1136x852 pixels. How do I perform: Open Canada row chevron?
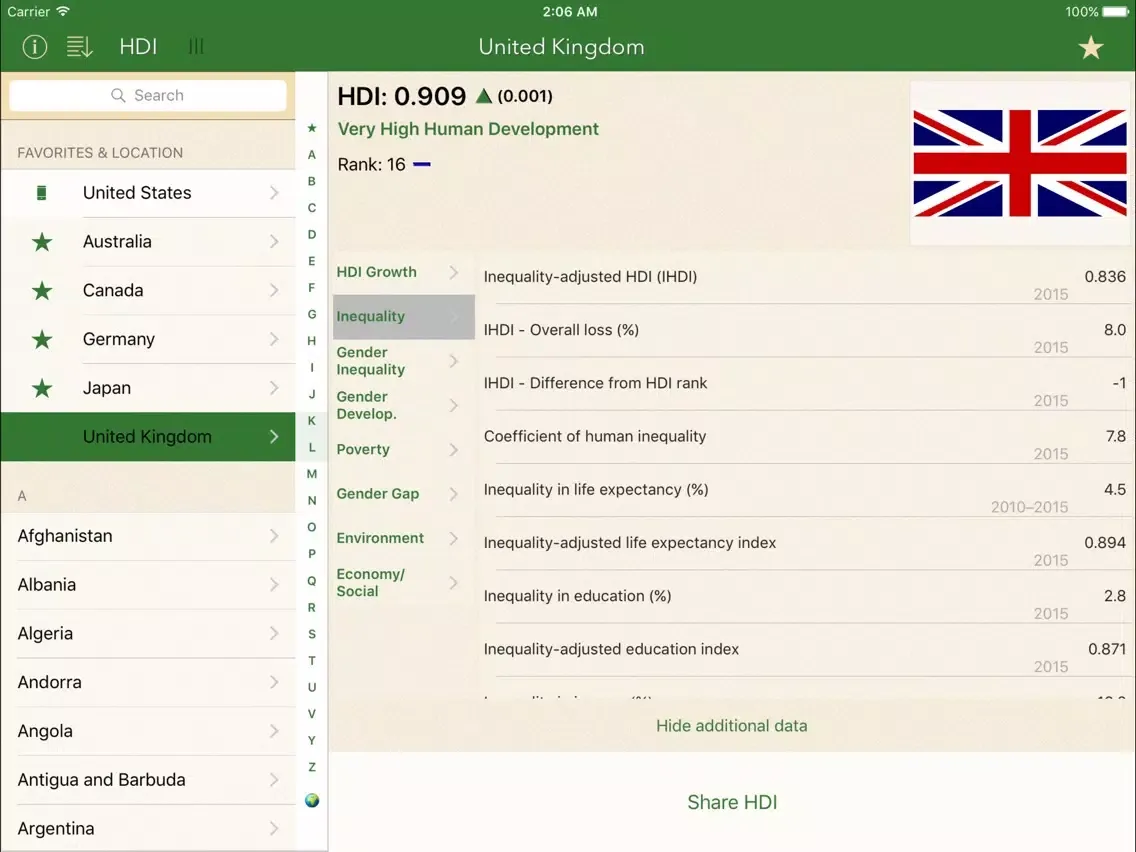(274, 291)
